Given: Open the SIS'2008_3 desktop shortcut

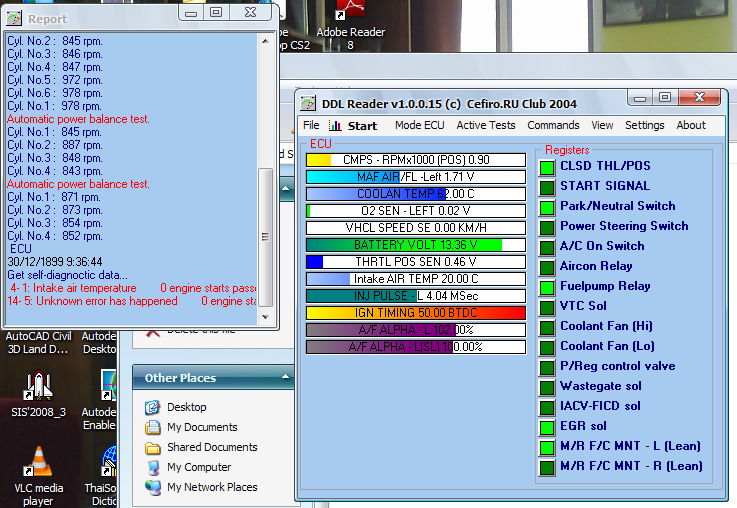Looking at the screenshot, I should coord(38,387).
